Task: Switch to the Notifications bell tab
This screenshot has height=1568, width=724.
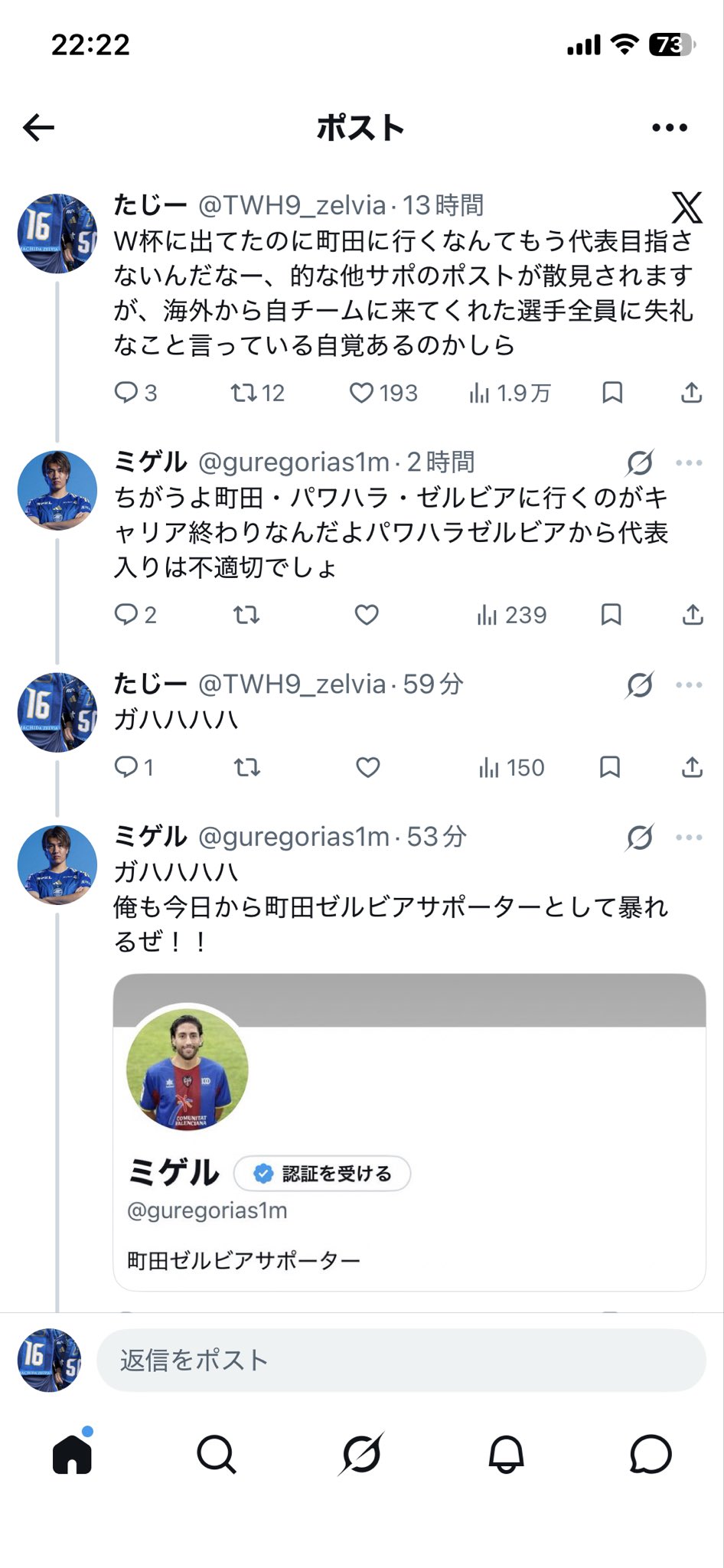Action: (506, 1454)
